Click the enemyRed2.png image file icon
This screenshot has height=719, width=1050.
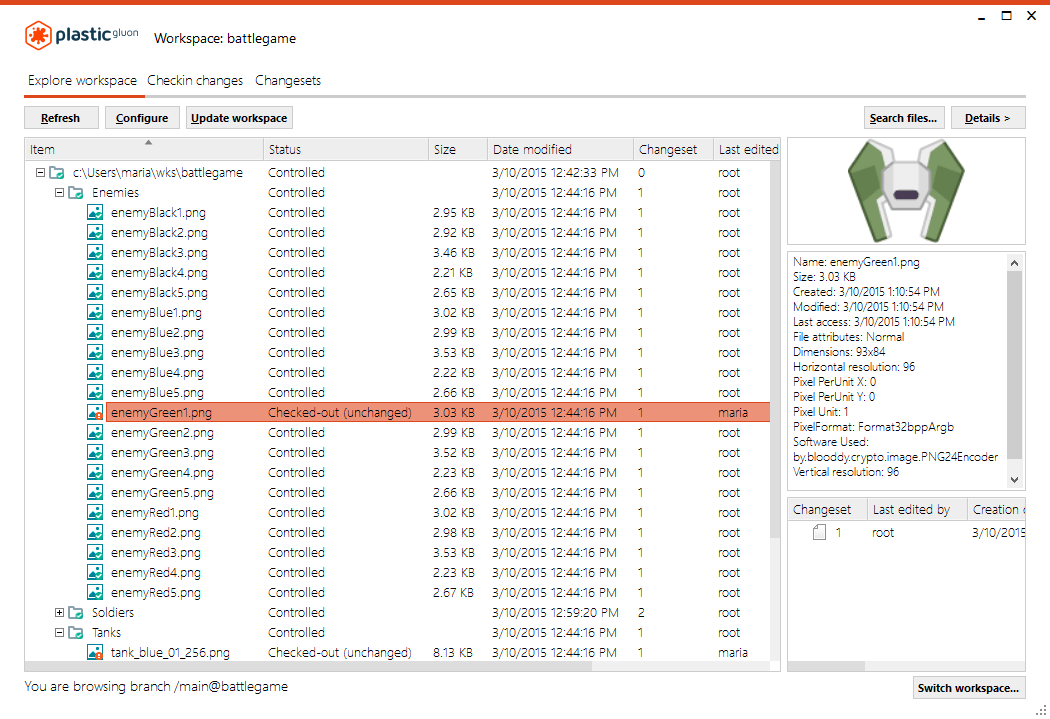95,533
